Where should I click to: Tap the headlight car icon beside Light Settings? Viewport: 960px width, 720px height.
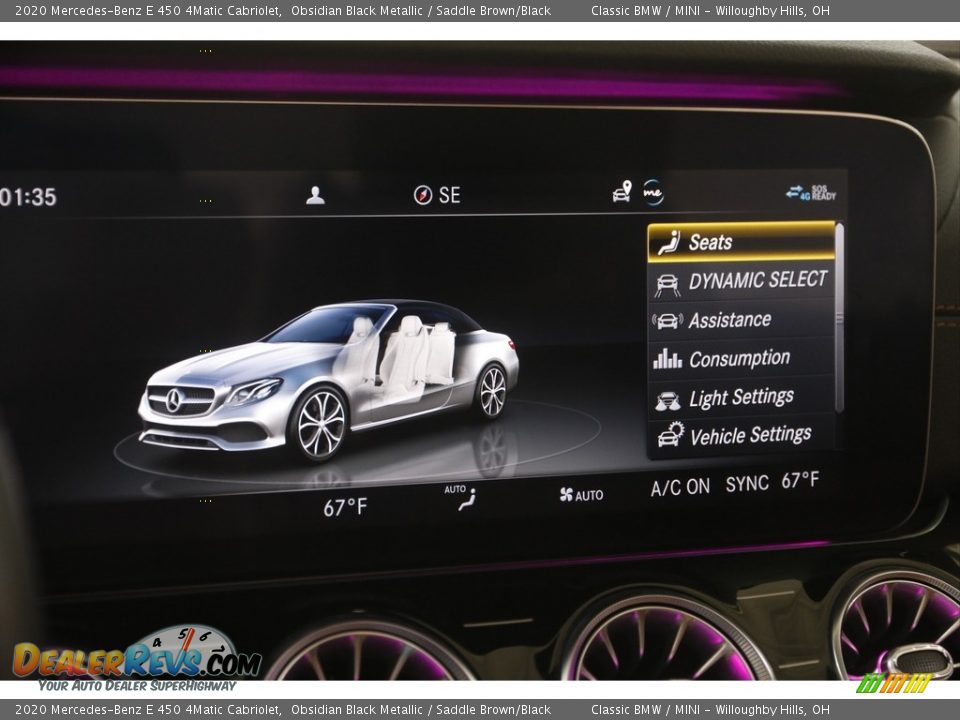pos(667,401)
